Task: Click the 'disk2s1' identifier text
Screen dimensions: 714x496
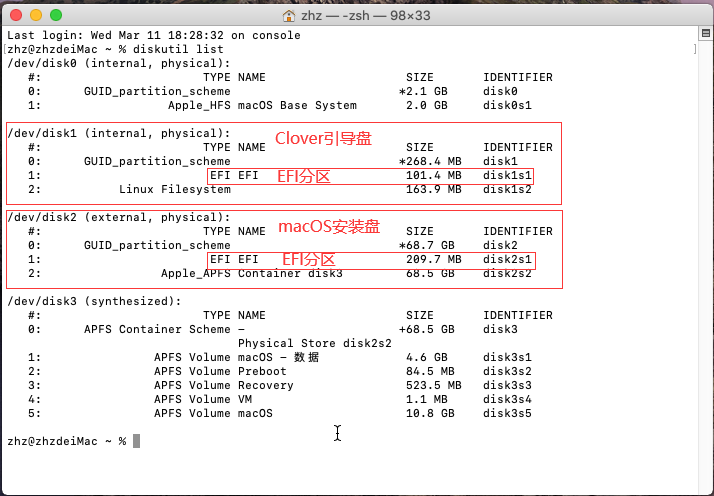Action: point(508,259)
